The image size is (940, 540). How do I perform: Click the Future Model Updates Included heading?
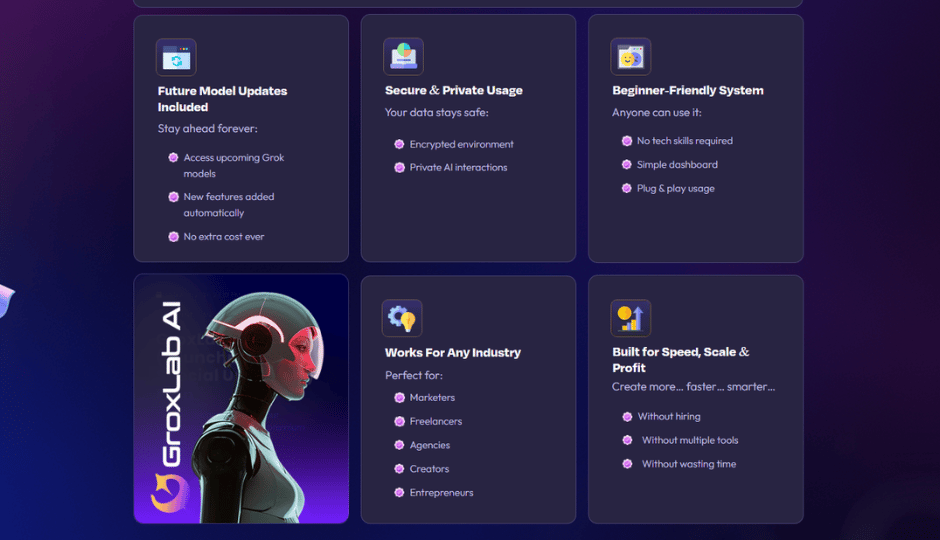coord(222,99)
